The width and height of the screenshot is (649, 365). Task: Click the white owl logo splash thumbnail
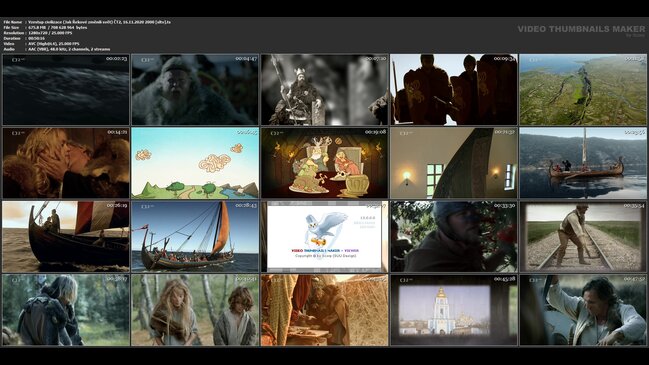324,237
